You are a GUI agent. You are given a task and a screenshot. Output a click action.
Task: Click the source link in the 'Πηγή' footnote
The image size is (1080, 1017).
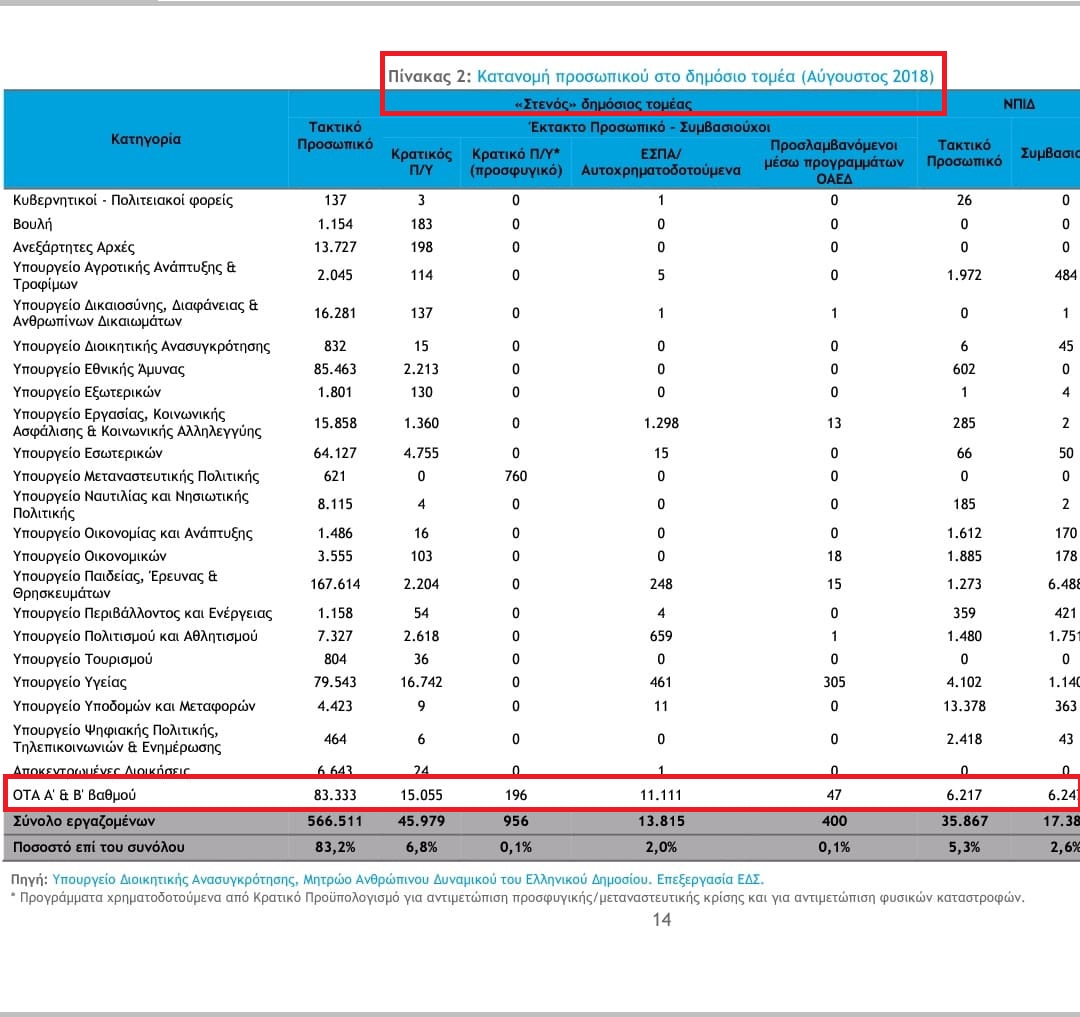(407, 880)
